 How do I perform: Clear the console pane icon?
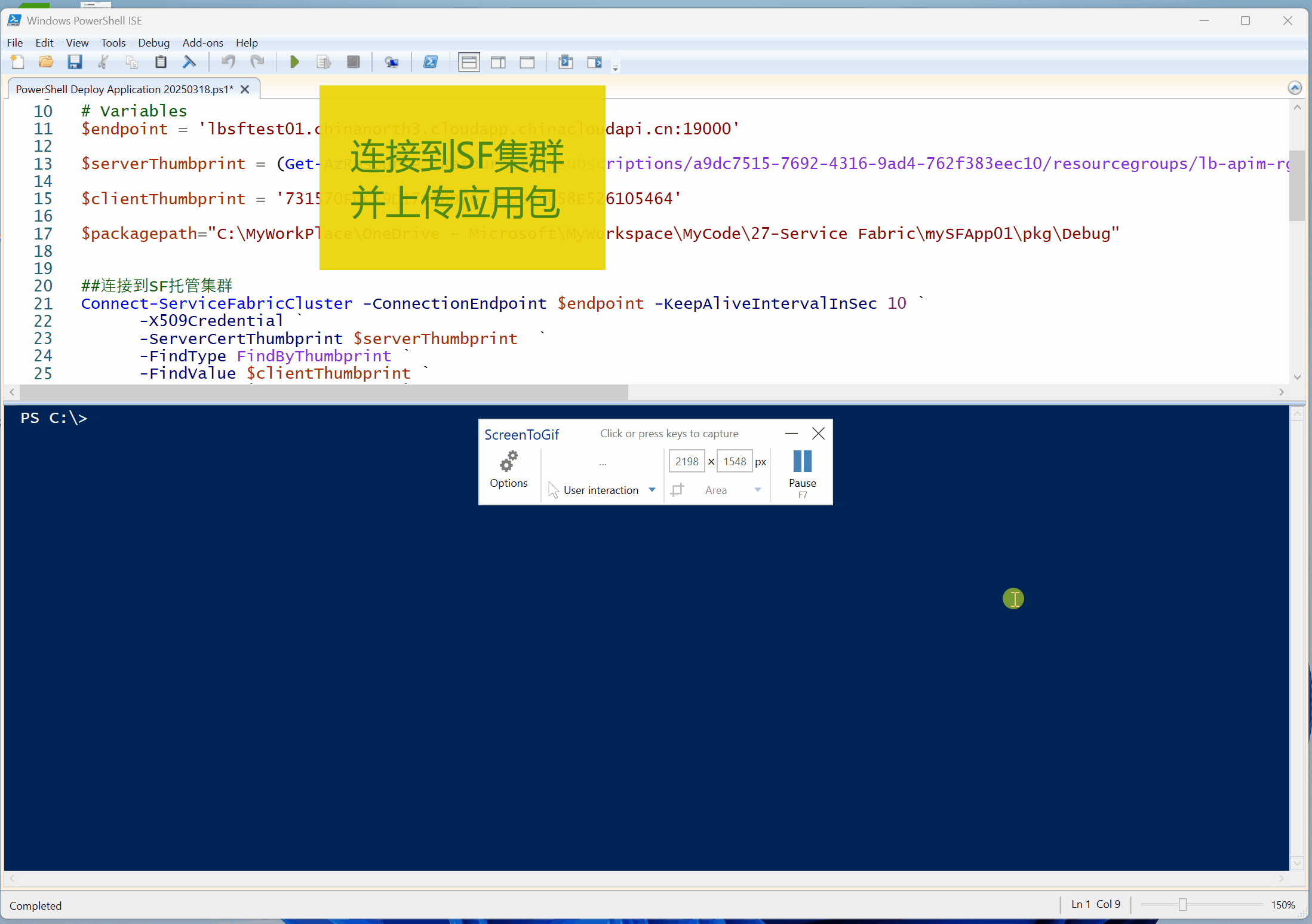point(189,62)
